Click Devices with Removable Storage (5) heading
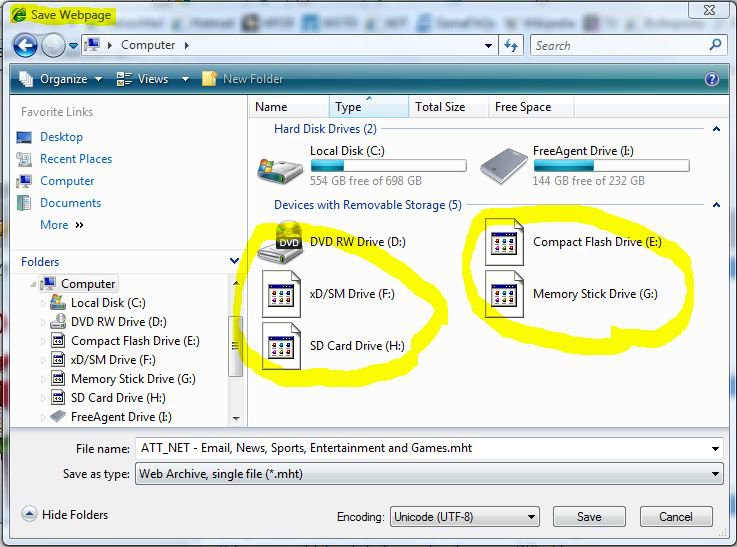Viewport: 737px width, 547px height. coord(368,205)
